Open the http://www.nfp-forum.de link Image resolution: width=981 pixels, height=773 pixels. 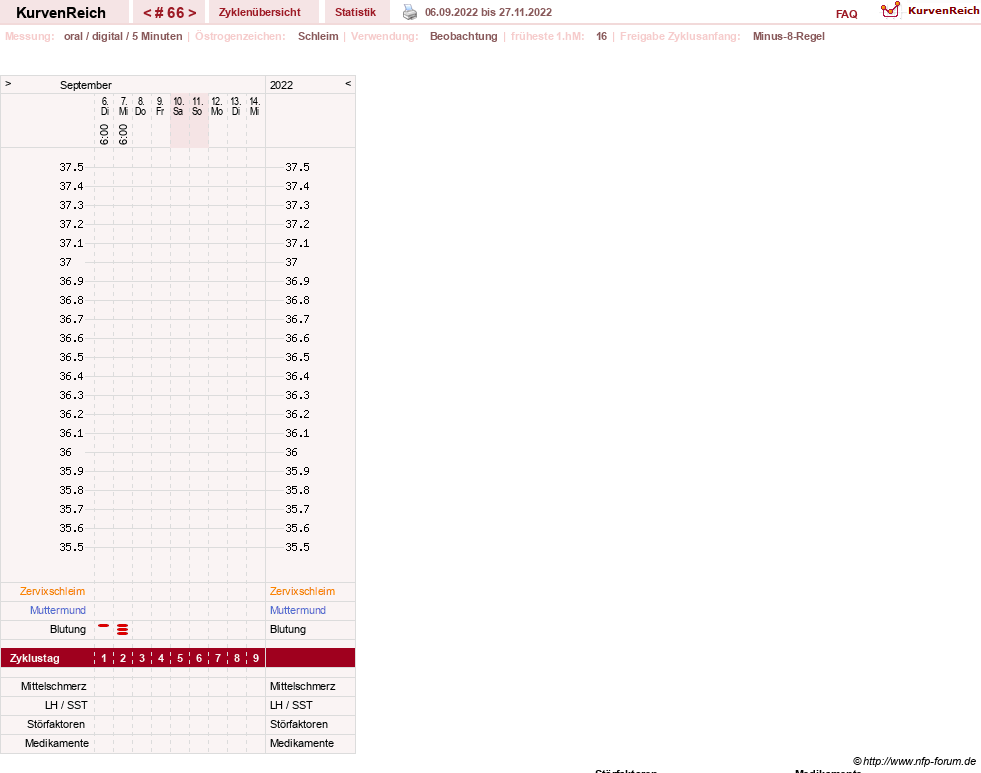pos(919,761)
